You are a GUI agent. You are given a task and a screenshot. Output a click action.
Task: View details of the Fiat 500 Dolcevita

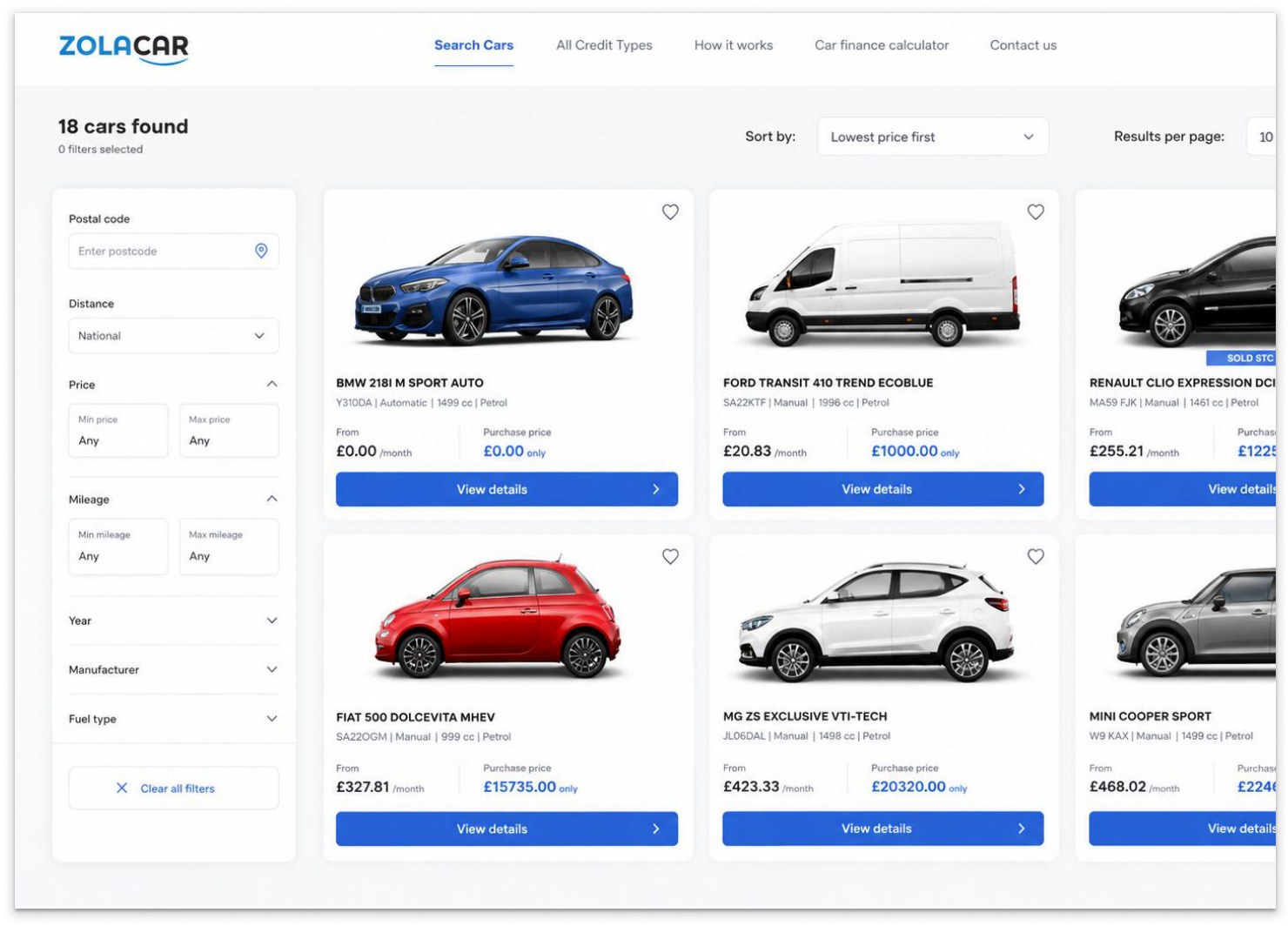506,829
